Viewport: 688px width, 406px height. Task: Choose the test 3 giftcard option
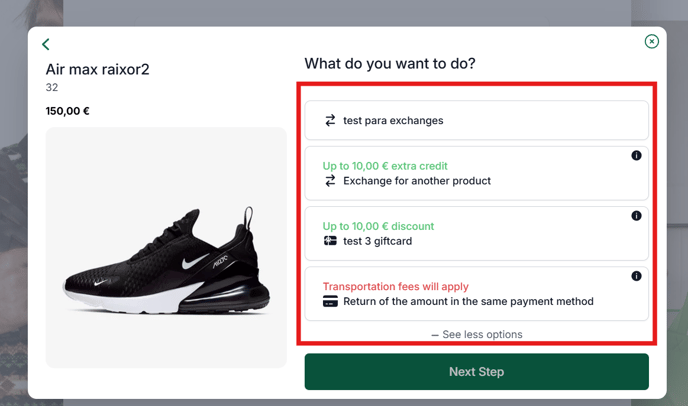pos(477,234)
